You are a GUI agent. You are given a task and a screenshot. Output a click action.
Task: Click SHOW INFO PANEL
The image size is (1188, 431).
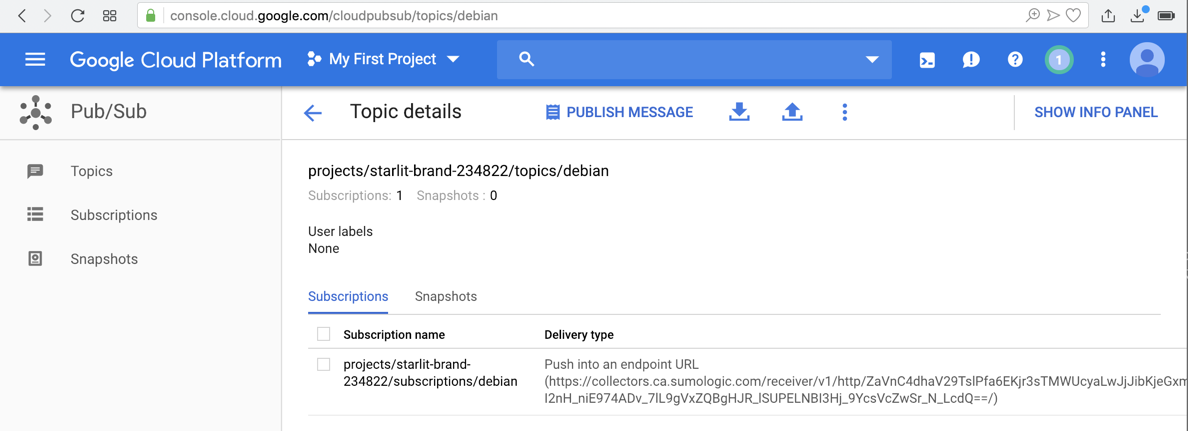(1095, 112)
